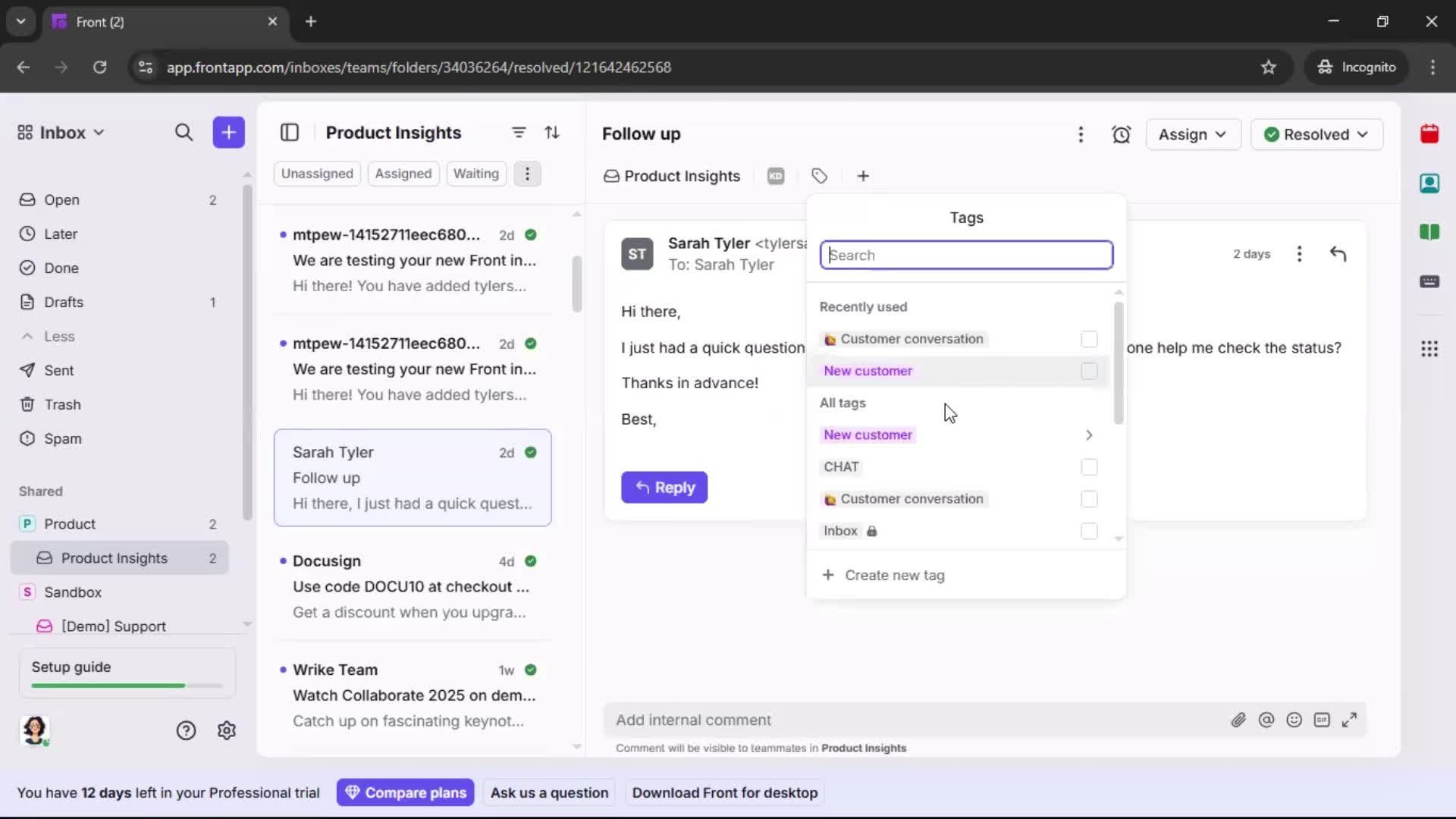This screenshot has width=1456, height=819.
Task: Open the contact details icon in right sidebar
Action: [1431, 184]
